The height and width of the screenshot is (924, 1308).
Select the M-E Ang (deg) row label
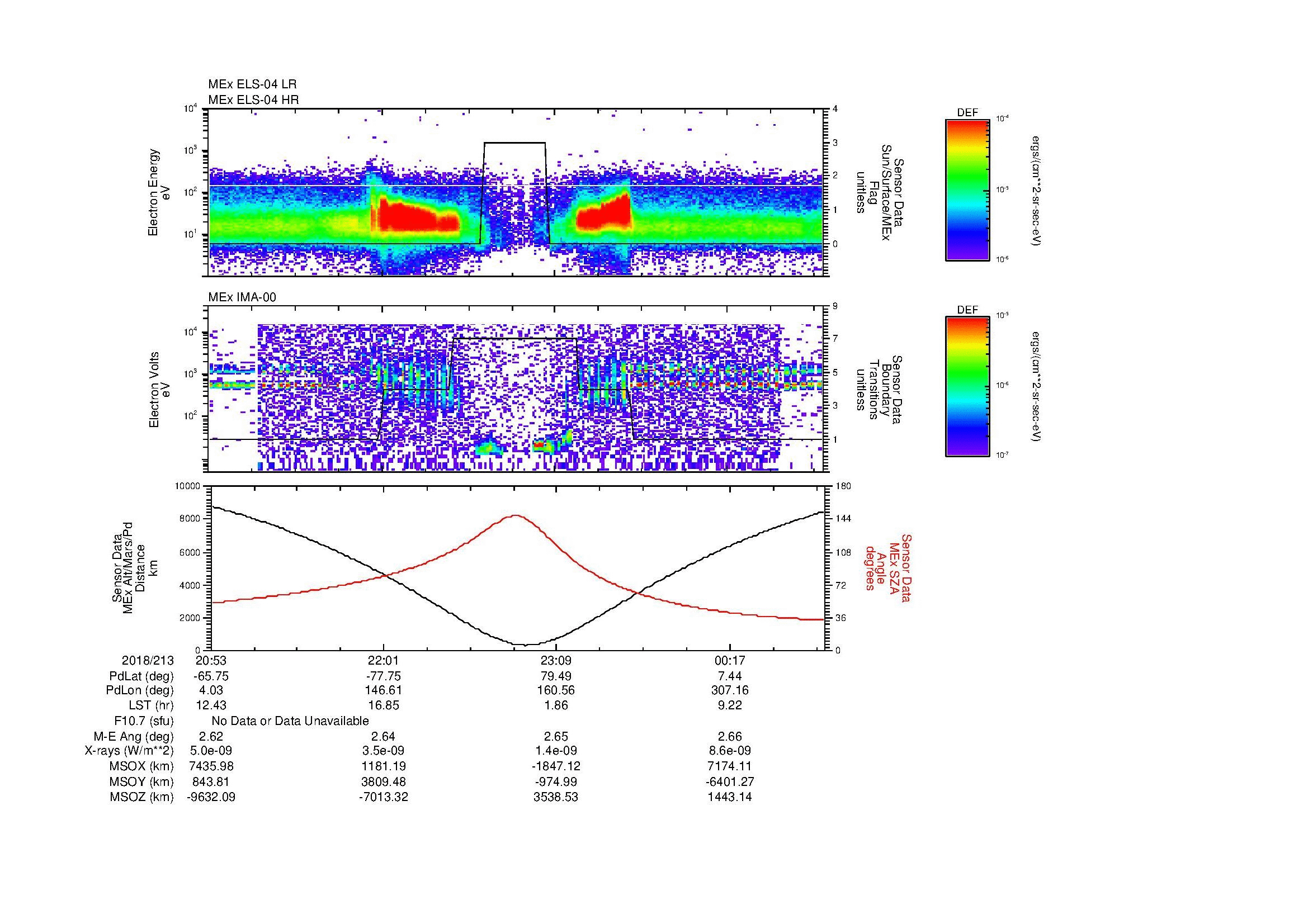point(134,737)
